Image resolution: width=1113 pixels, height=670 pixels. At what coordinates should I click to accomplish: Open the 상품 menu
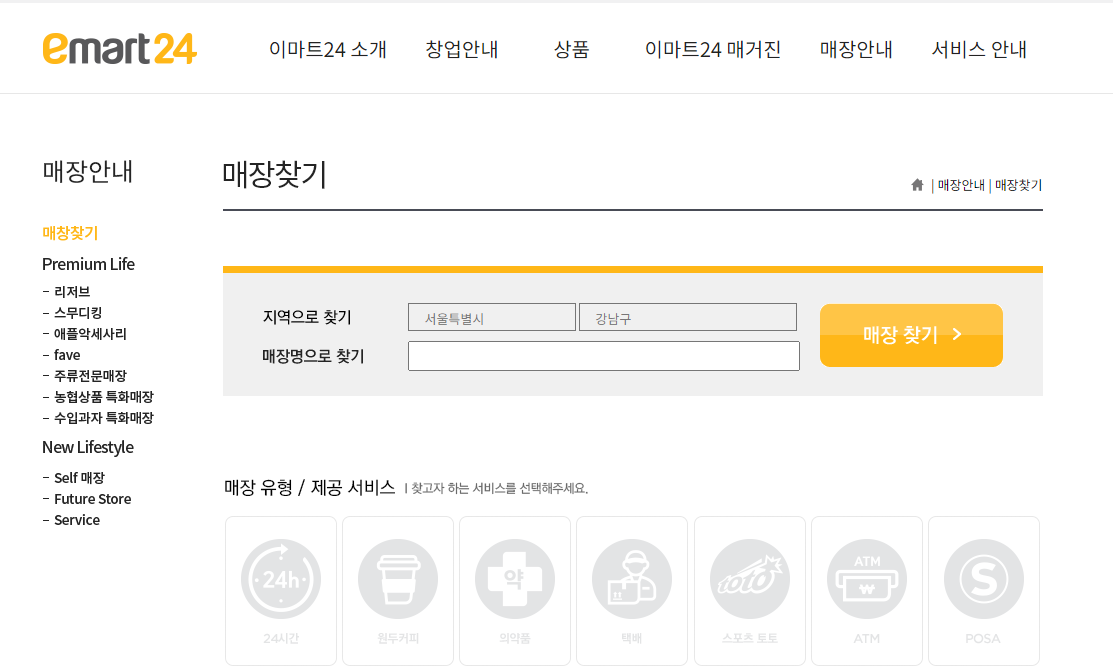pos(571,50)
